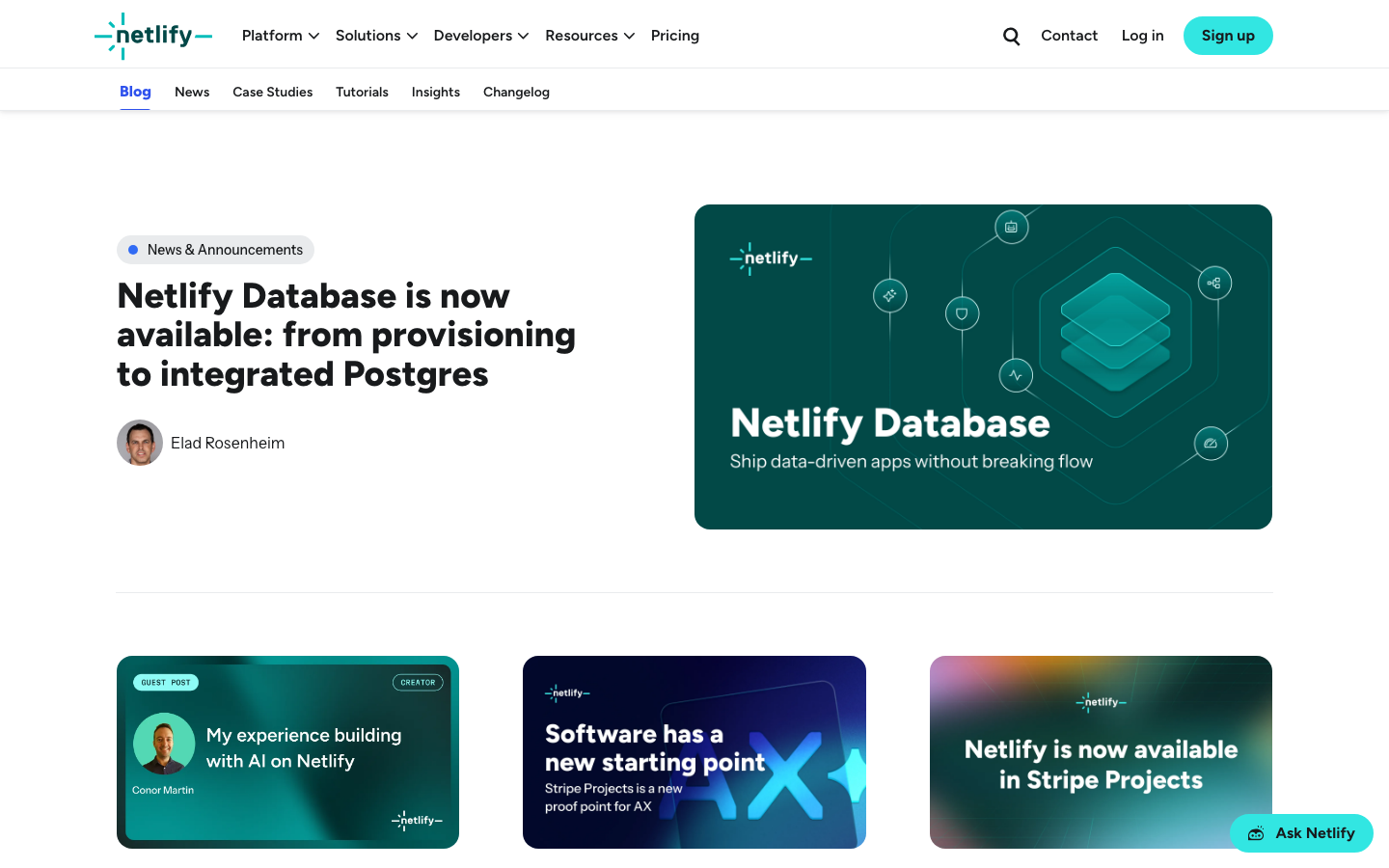Screen dimensions: 1389x868
Task: Open the site search magnifier icon
Action: coord(1011,36)
